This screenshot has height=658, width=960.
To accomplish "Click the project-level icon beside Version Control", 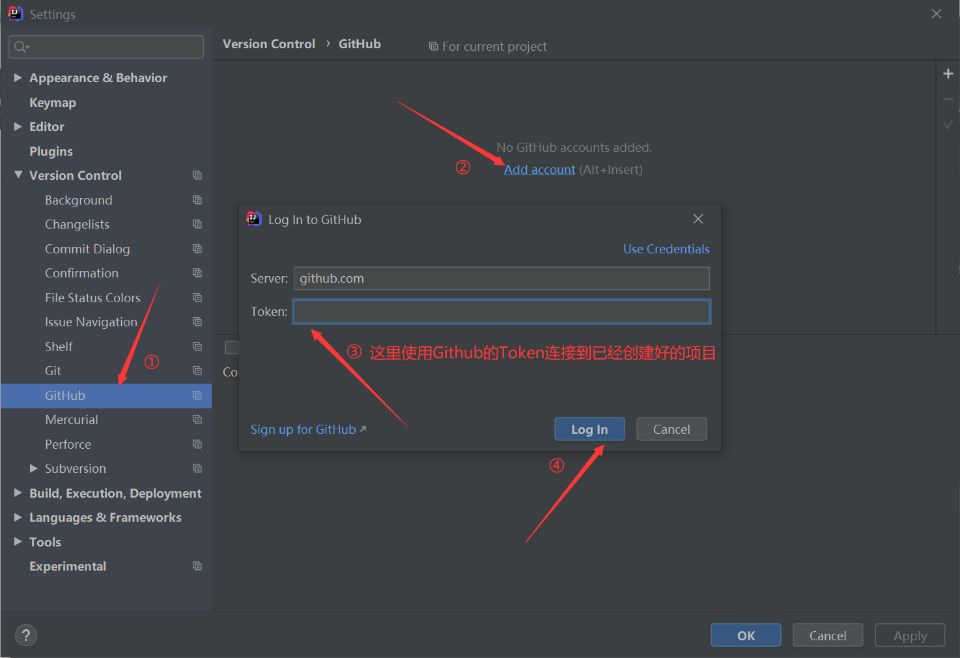I will tap(197, 175).
